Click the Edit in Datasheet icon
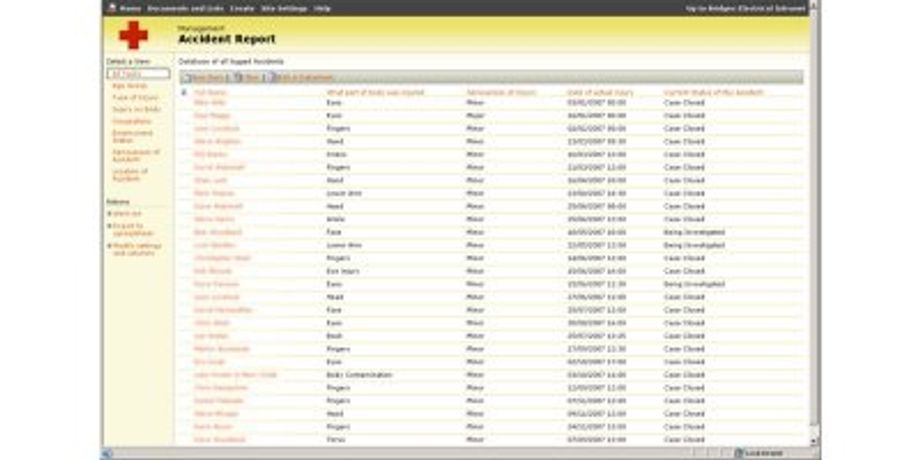 (272, 77)
